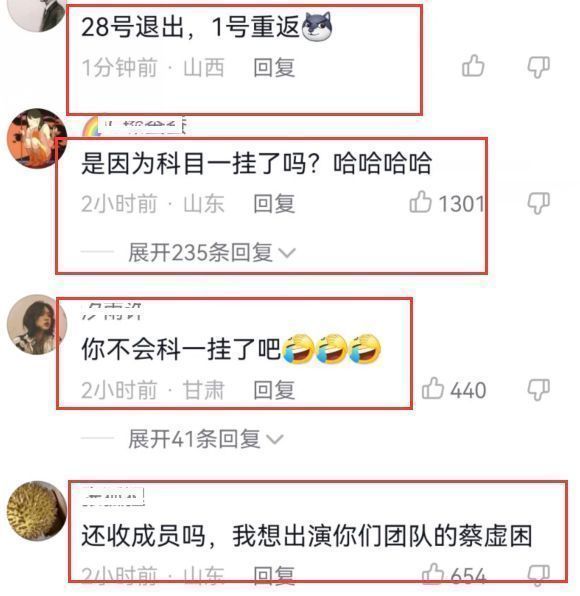Open the durian avatar user's profile

36,510
